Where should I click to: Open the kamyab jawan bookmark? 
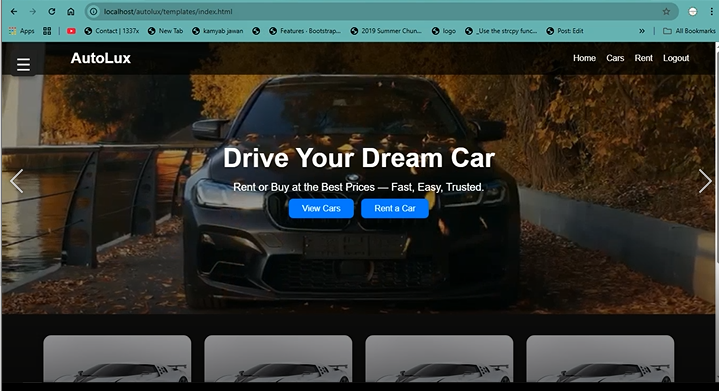pyautogui.click(x=218, y=31)
